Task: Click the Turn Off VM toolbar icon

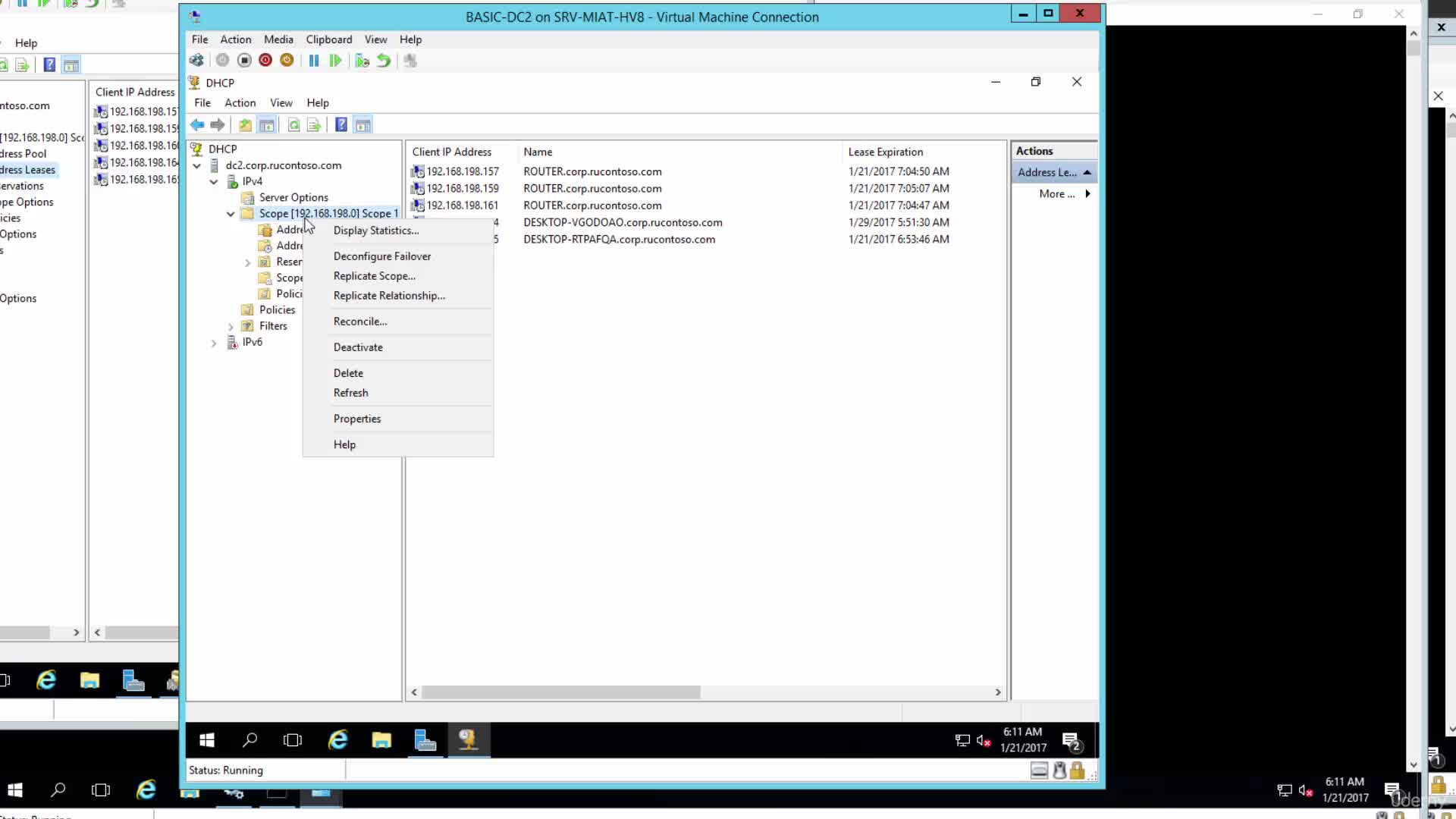Action: tap(244, 61)
